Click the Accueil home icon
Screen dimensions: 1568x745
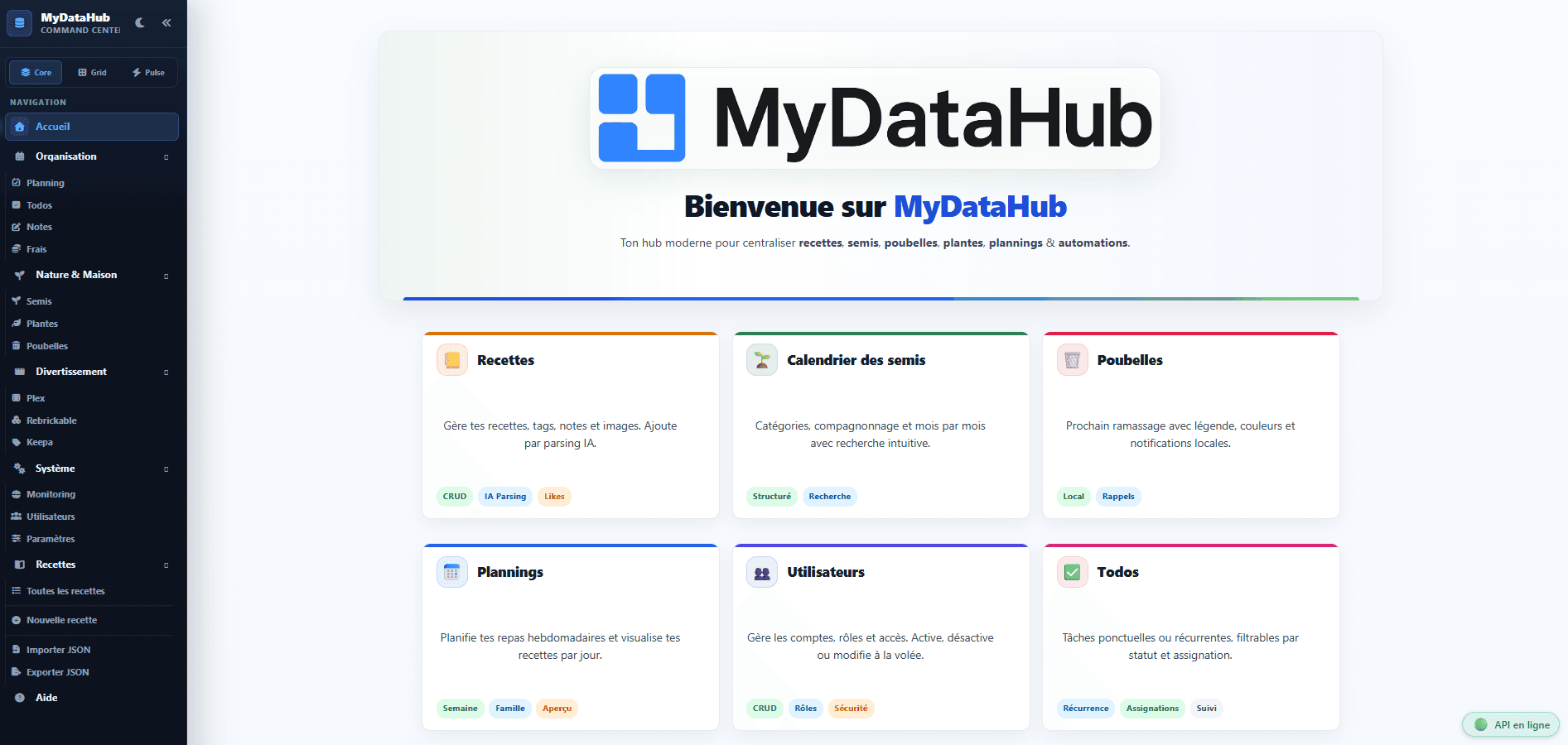[x=20, y=127]
